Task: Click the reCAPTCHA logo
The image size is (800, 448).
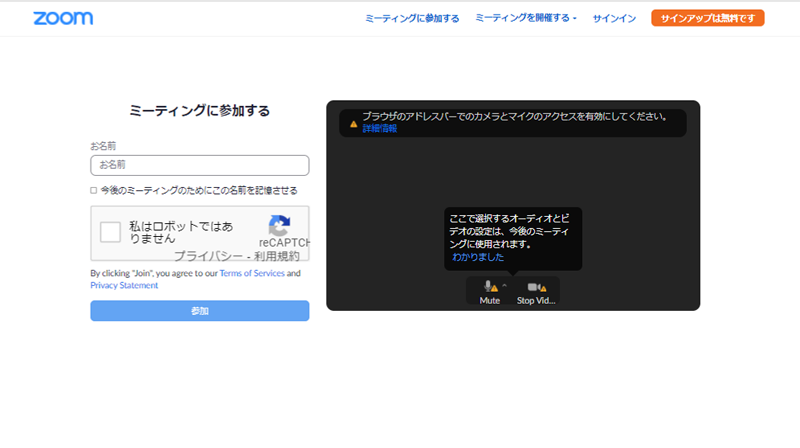Action: (280, 225)
